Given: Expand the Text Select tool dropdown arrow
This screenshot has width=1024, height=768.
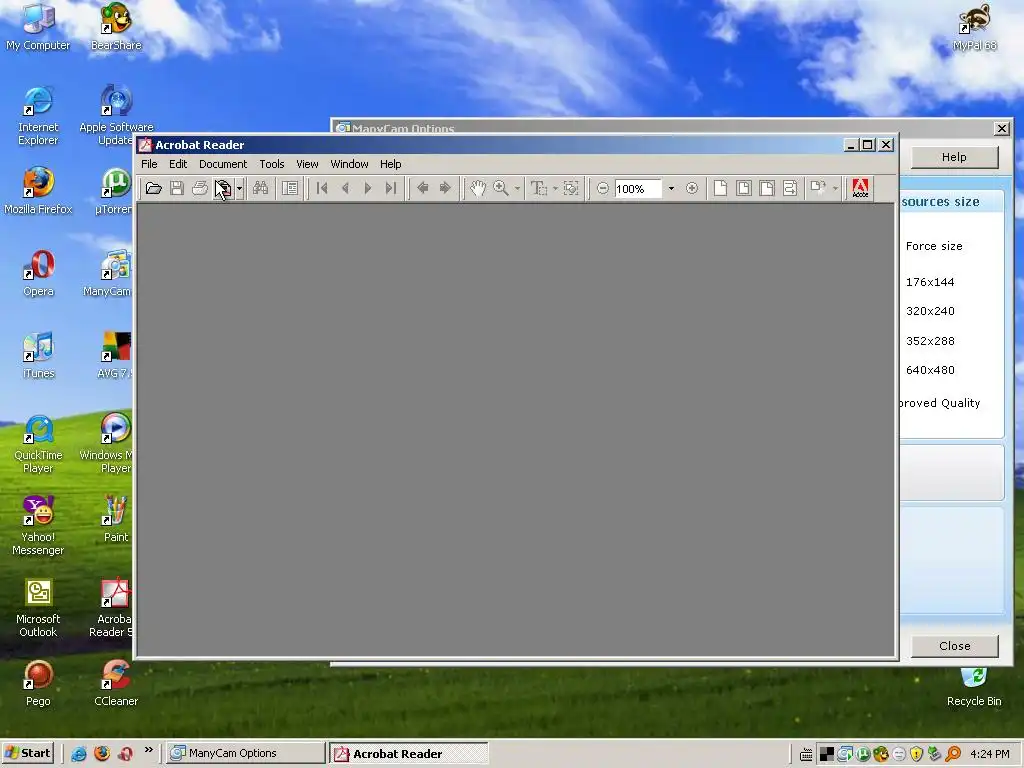Looking at the screenshot, I should [555, 189].
